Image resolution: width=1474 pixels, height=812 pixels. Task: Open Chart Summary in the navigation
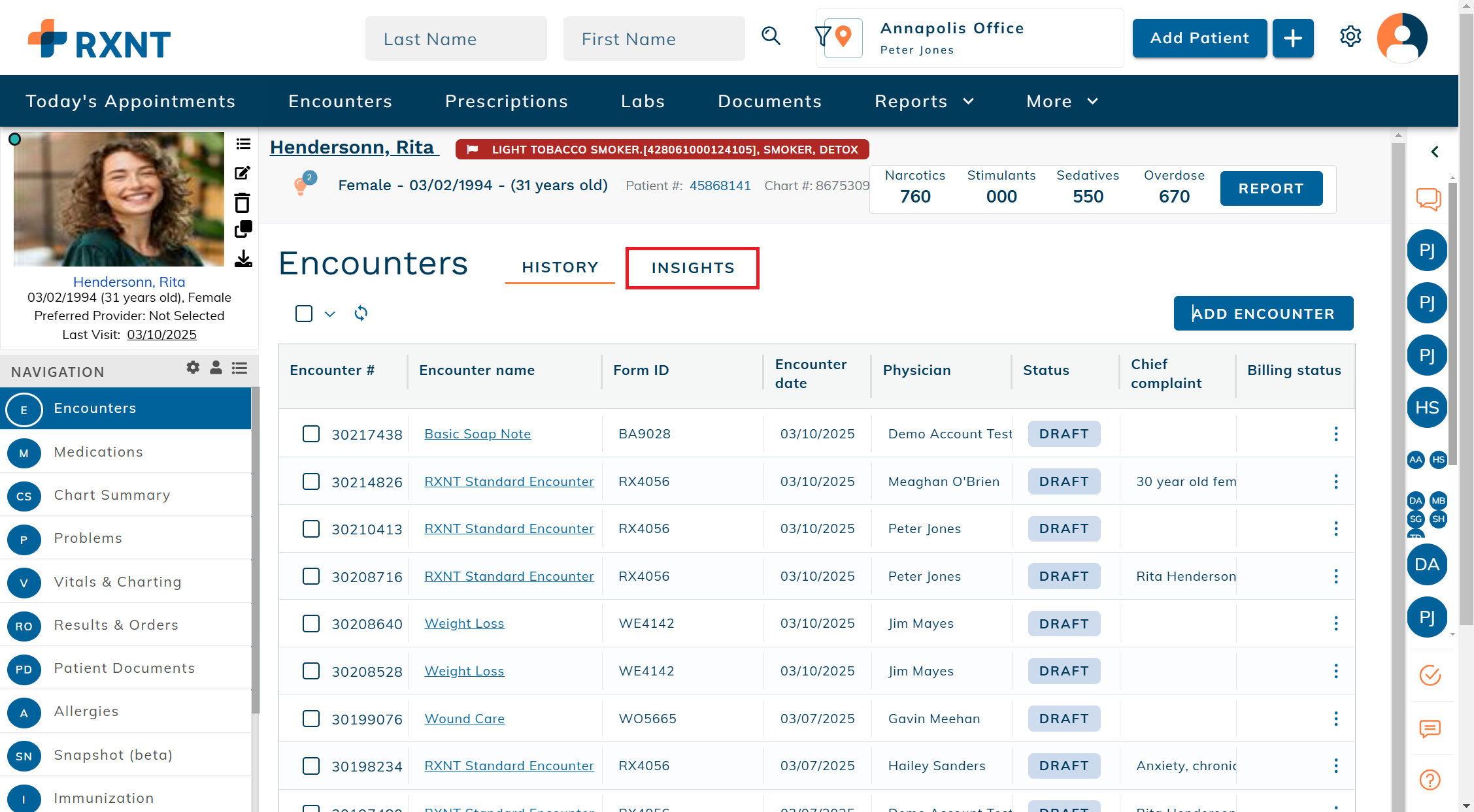[126, 495]
